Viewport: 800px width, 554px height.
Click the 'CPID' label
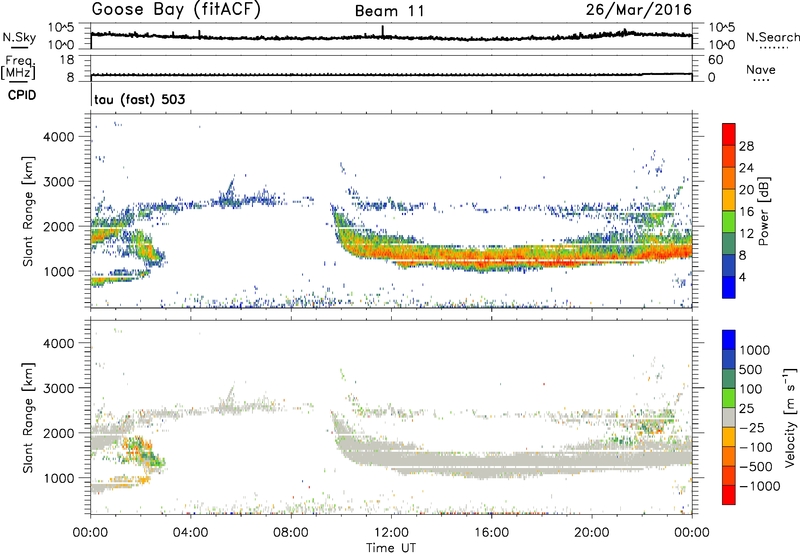[x=22, y=95]
